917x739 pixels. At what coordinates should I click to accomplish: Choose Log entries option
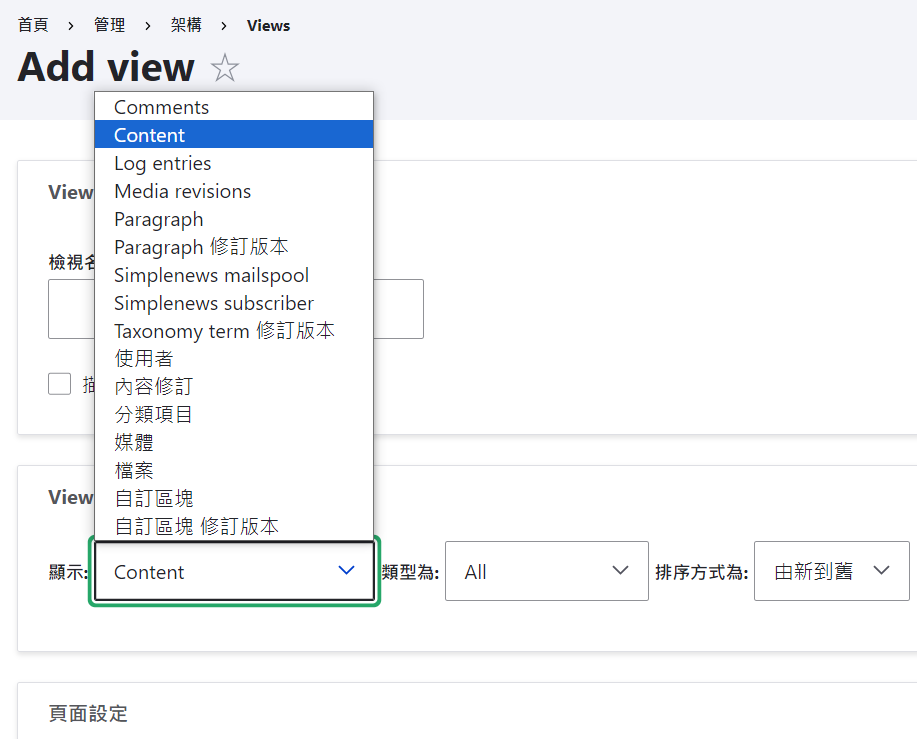point(163,163)
